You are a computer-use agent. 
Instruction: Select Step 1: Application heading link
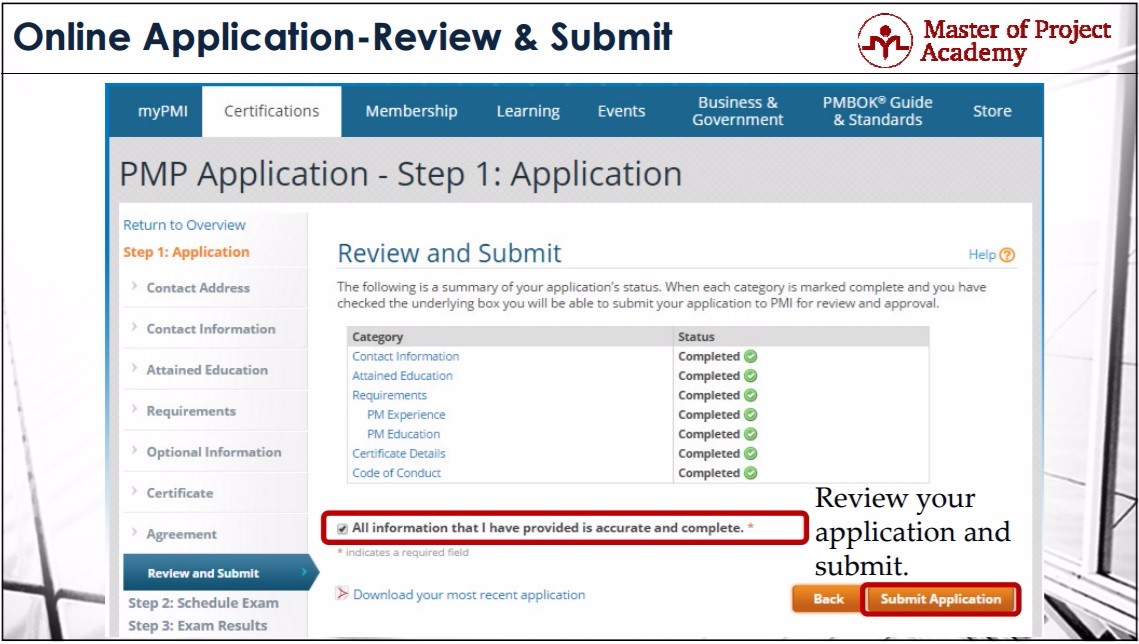pyautogui.click(x=186, y=252)
